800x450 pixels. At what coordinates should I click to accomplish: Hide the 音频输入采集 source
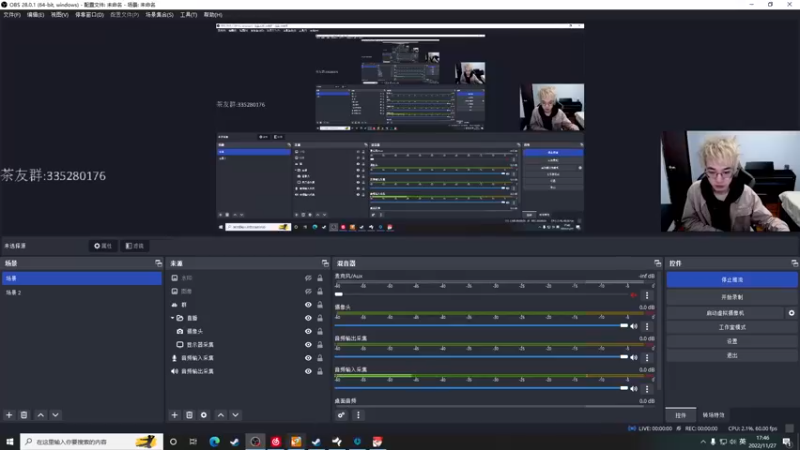(308, 358)
